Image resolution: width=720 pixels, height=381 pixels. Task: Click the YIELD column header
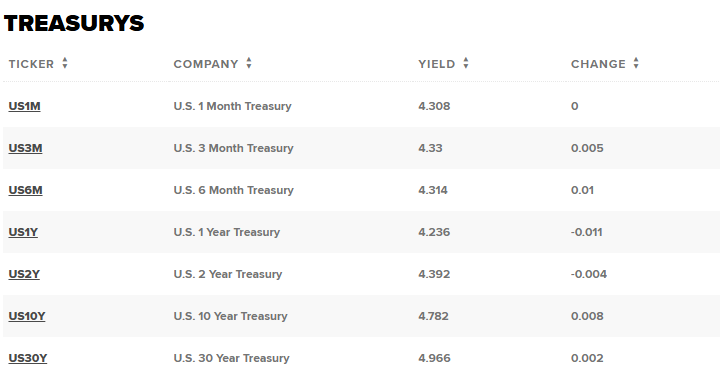tap(436, 64)
